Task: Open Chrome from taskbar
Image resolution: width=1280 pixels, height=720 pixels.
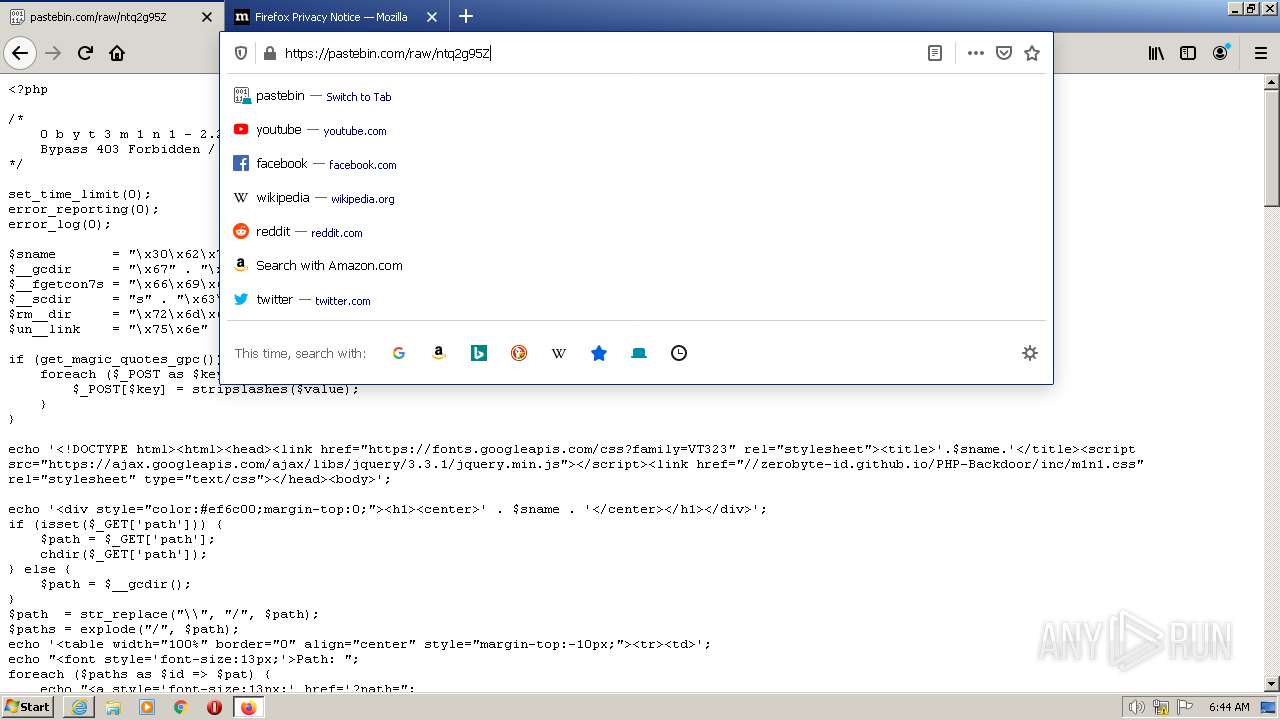Action: tap(181, 707)
